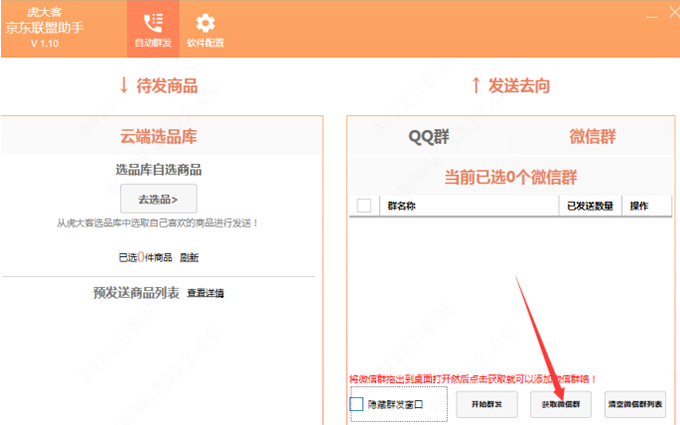
Task: Select the 群名称 column header
Action: point(469,206)
